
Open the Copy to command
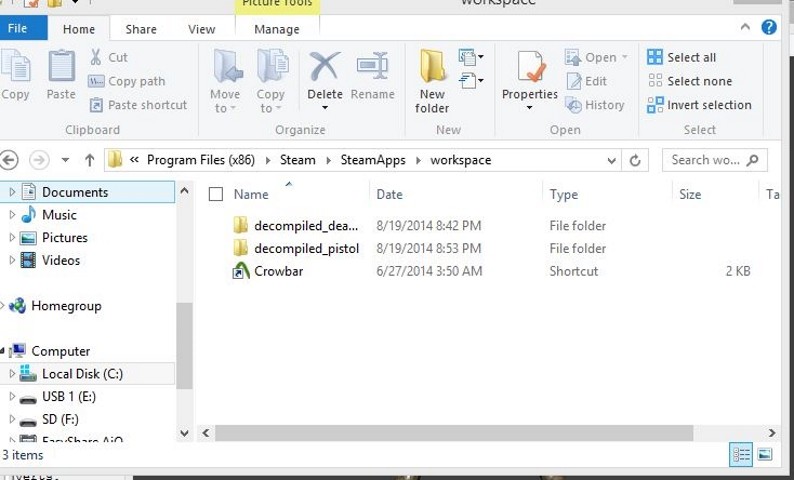(x=271, y=81)
